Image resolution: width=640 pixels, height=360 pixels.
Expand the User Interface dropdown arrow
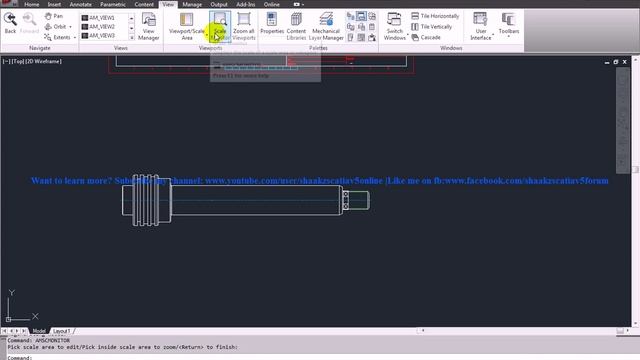coord(493,35)
